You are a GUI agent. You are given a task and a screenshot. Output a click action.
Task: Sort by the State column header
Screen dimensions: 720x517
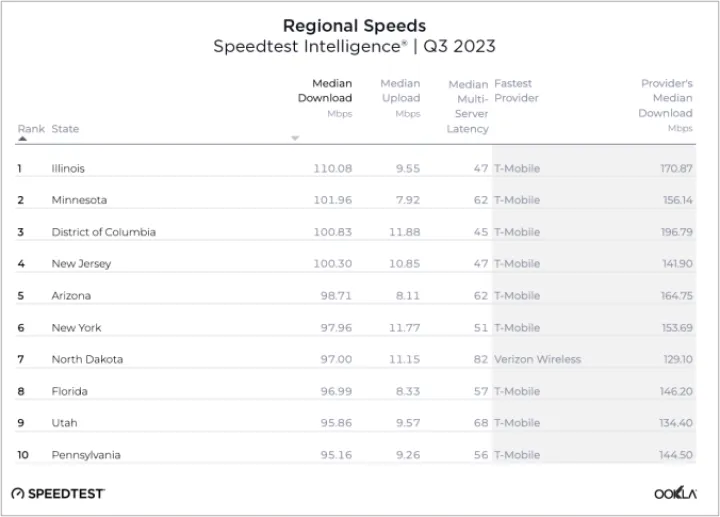[x=65, y=129]
